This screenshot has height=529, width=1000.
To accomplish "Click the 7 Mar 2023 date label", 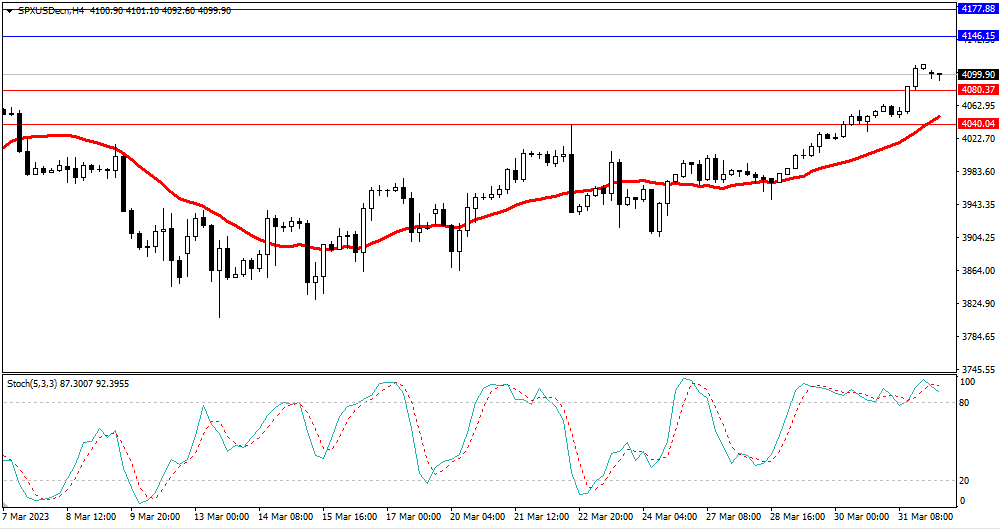I will (24, 516).
